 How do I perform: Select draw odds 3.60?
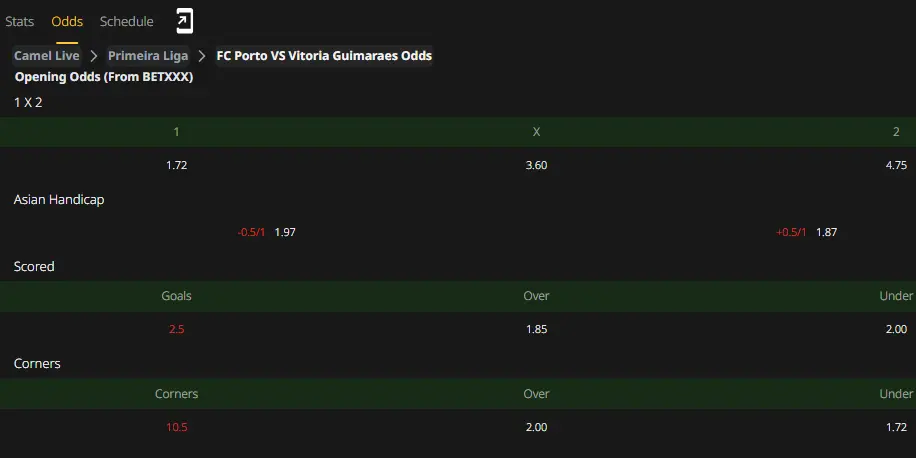pyautogui.click(x=536, y=165)
